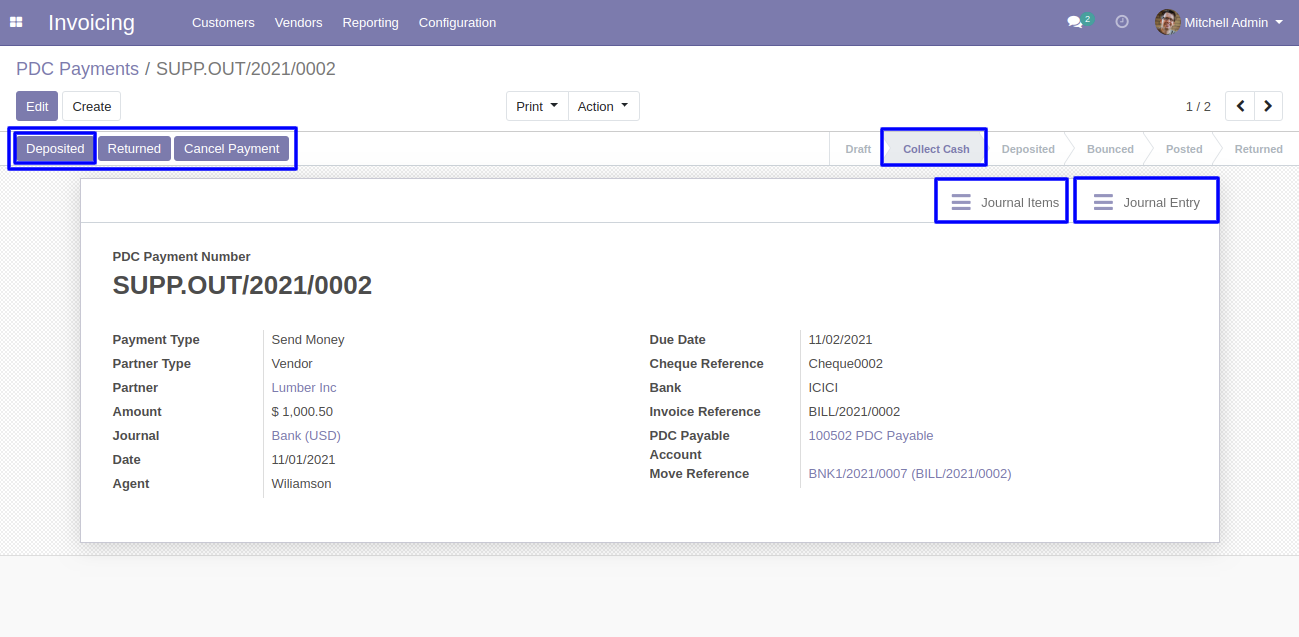Open the apps grid menu icon
This screenshot has height=637, width=1299.
point(16,22)
